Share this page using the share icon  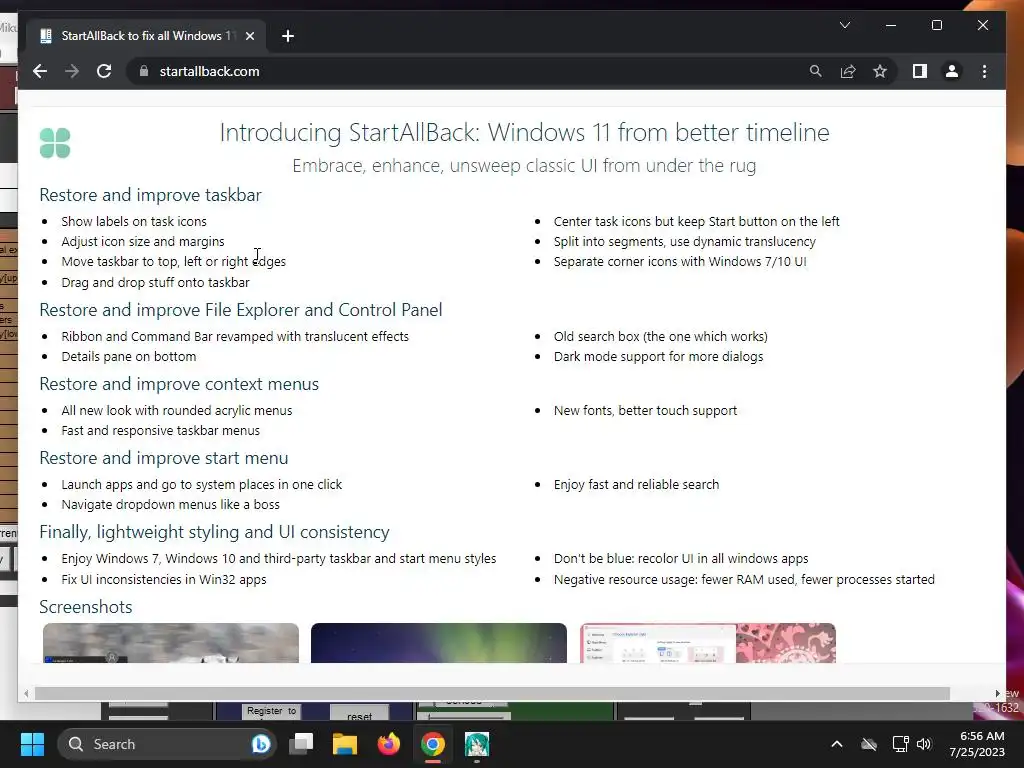pos(848,71)
